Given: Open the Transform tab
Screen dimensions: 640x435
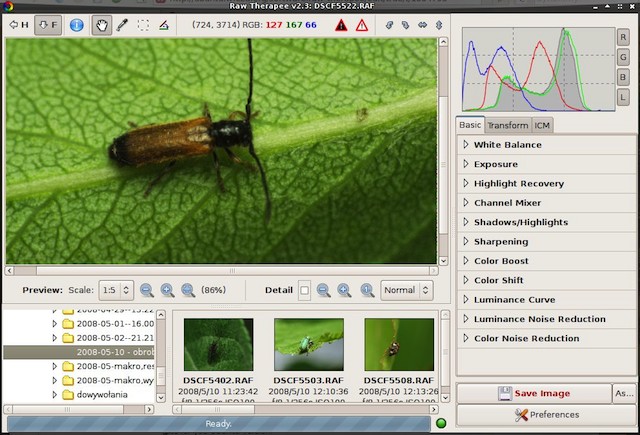Looking at the screenshot, I should (x=508, y=125).
